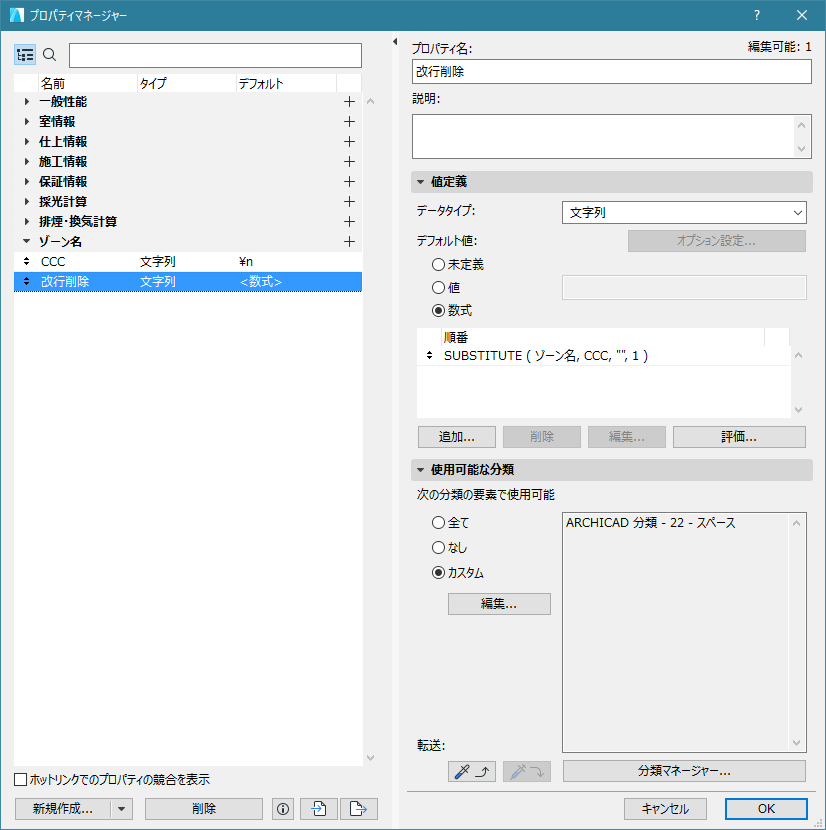Image resolution: width=826 pixels, height=830 pixels.
Task: Expand the 室情報 group
Action: coord(26,122)
